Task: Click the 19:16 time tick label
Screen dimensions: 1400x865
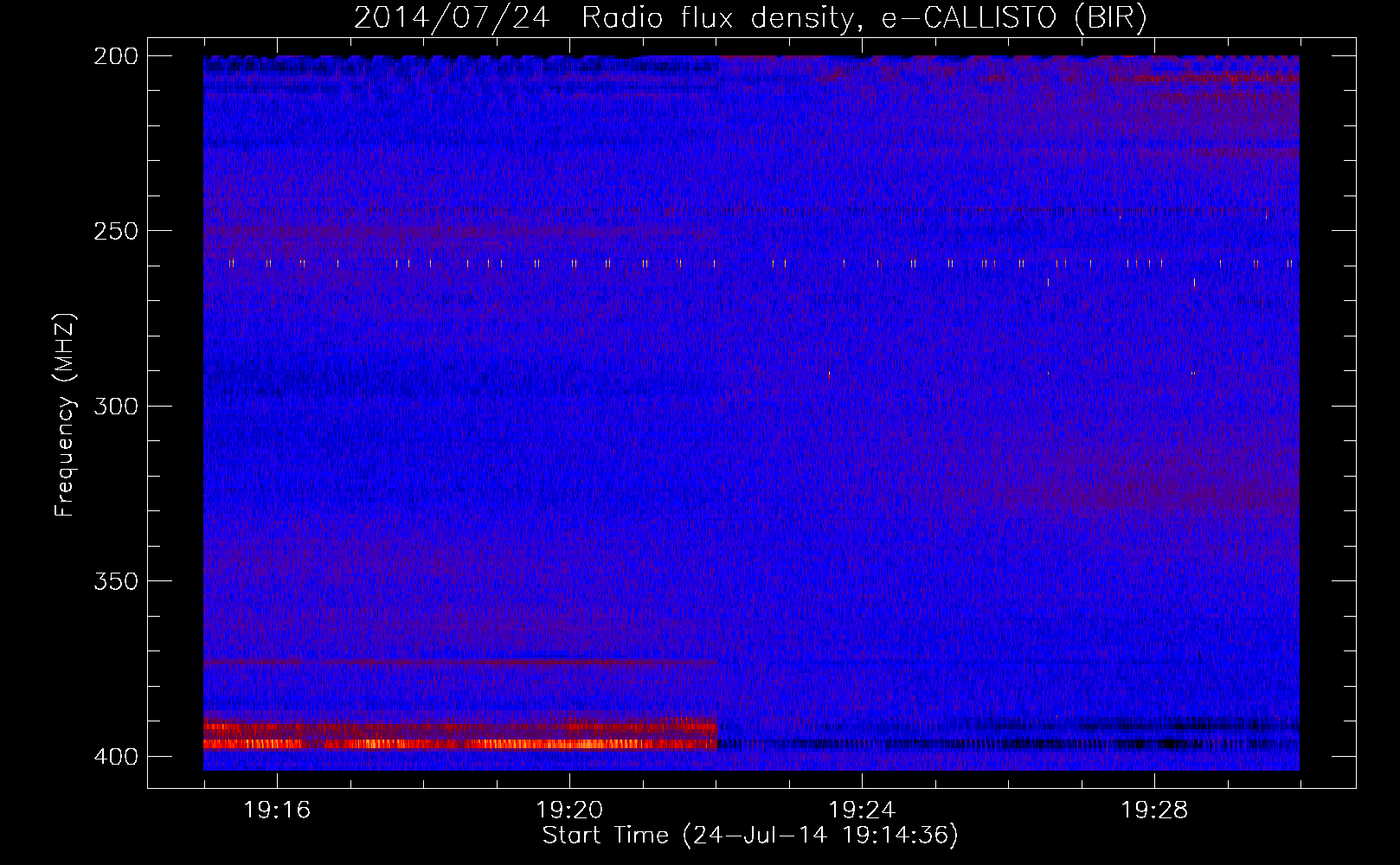Action: (277, 811)
